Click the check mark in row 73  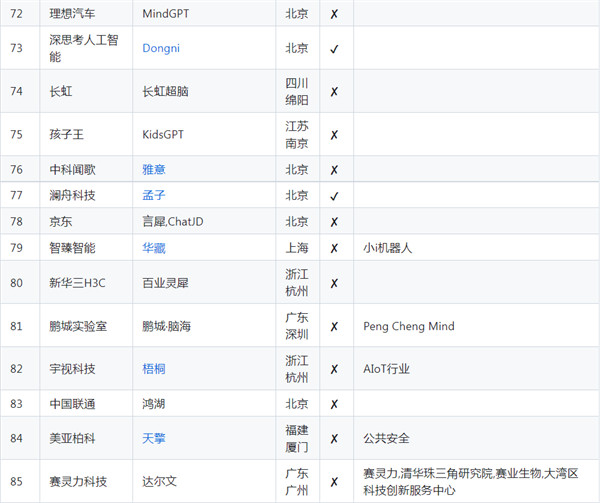(x=334, y=49)
